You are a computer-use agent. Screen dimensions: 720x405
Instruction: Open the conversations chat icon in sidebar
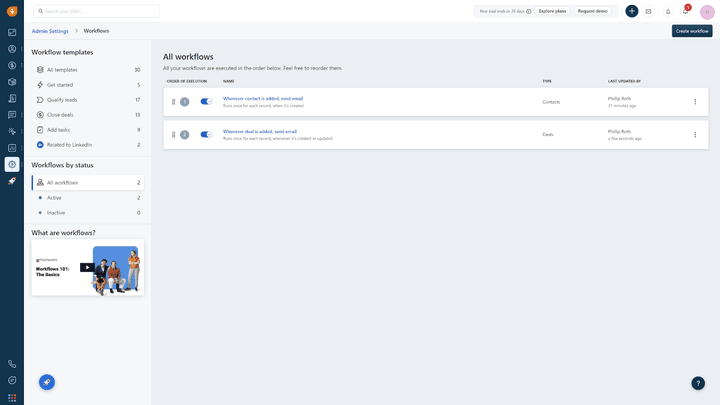pyautogui.click(x=12, y=115)
